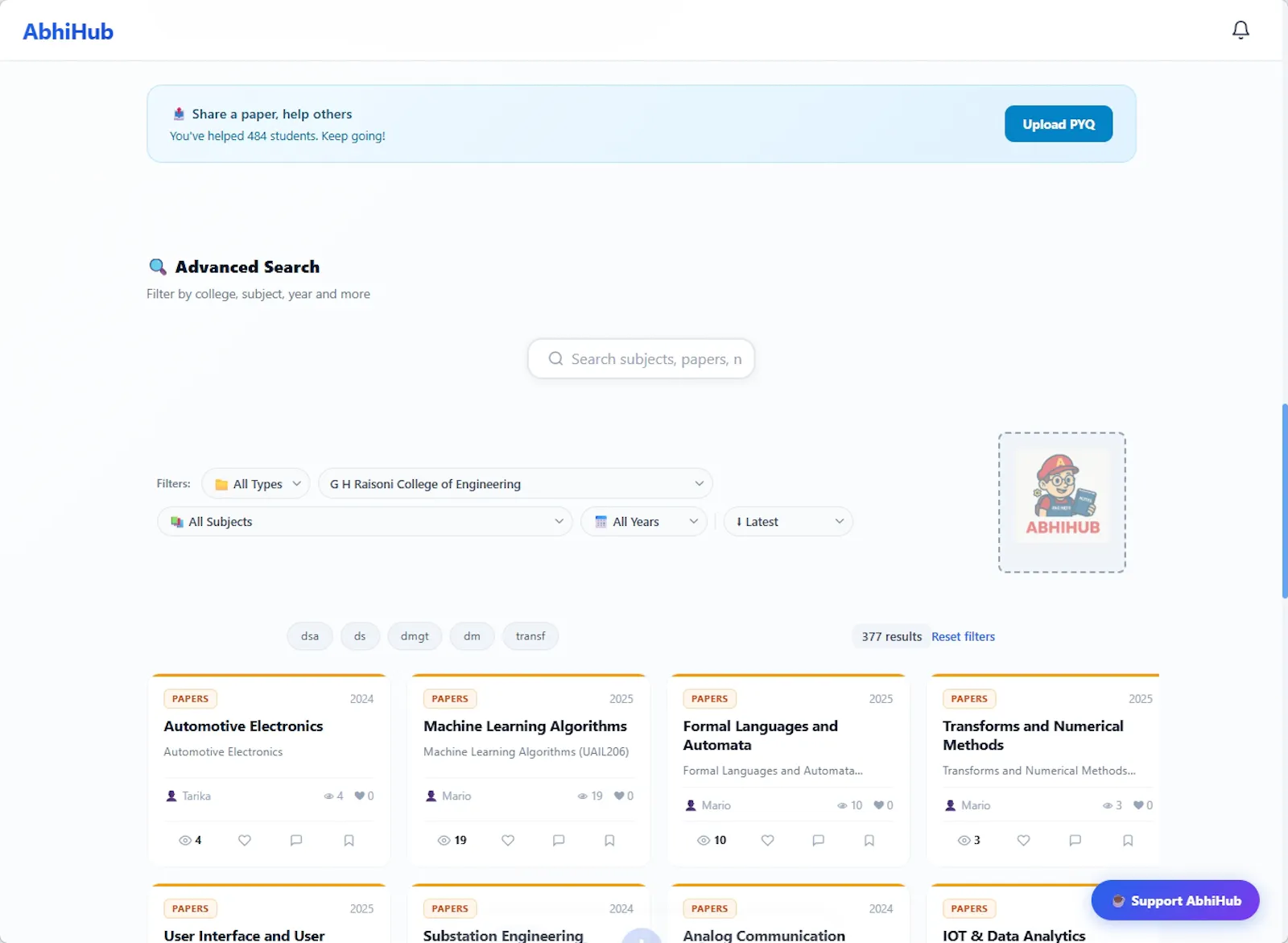Image resolution: width=1288 pixels, height=943 pixels.
Task: Open the Automotive Electronics paper title
Action: 243,726
